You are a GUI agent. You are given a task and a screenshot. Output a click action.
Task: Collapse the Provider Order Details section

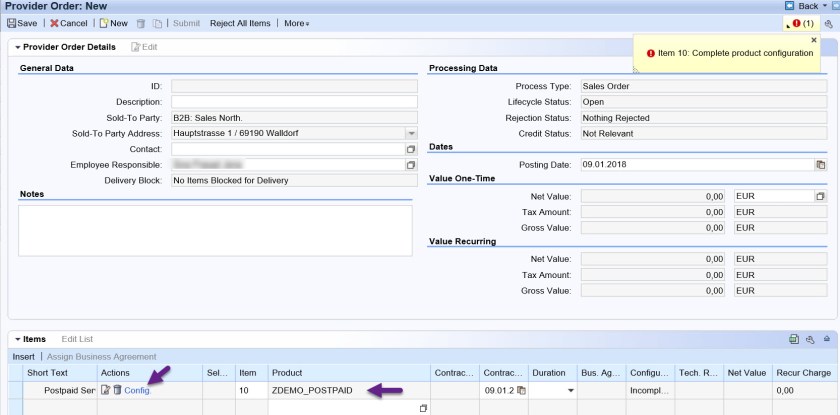pyautogui.click(x=17, y=47)
